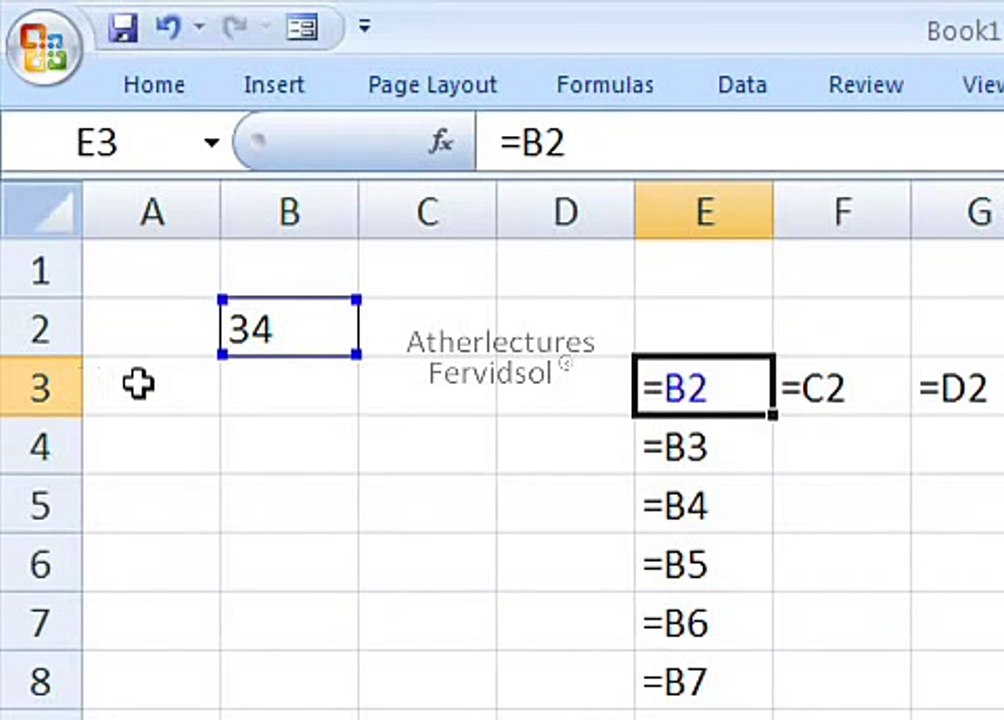
Task: Select highlighted row 3 header
Action: pos(42,387)
